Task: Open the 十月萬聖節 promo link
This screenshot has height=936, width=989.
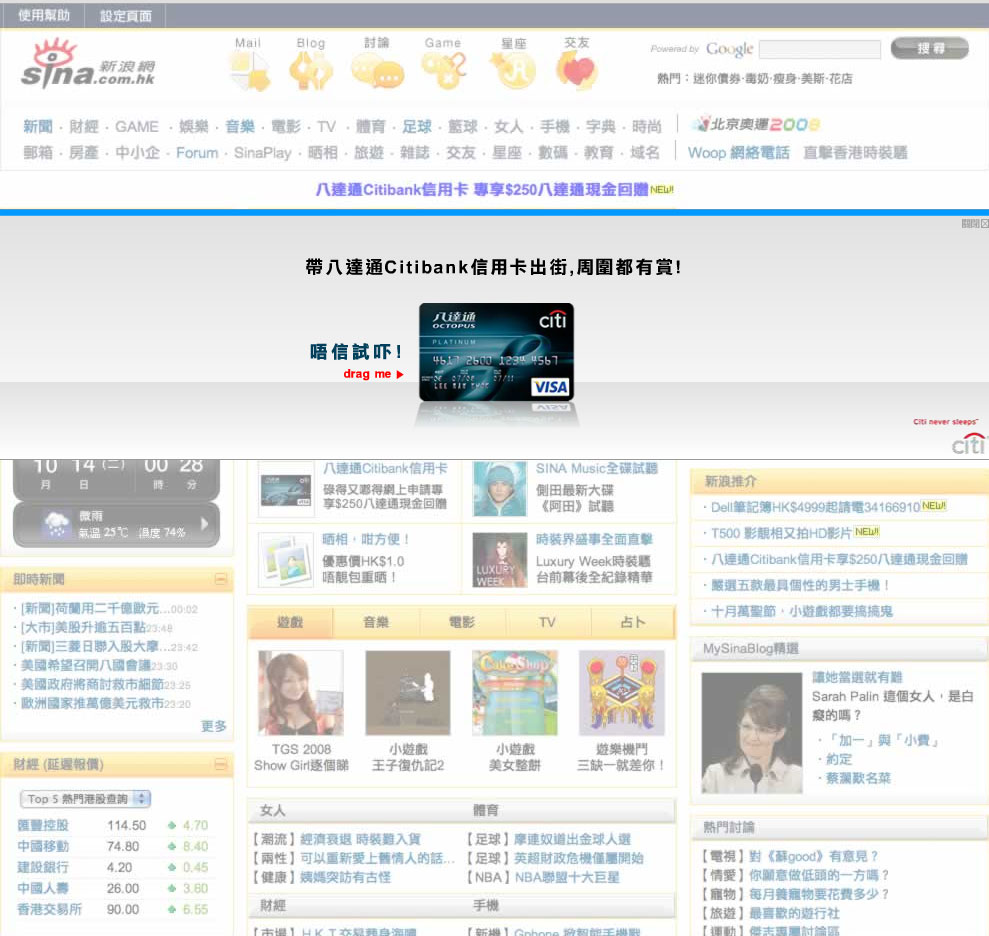Action: pos(802,611)
